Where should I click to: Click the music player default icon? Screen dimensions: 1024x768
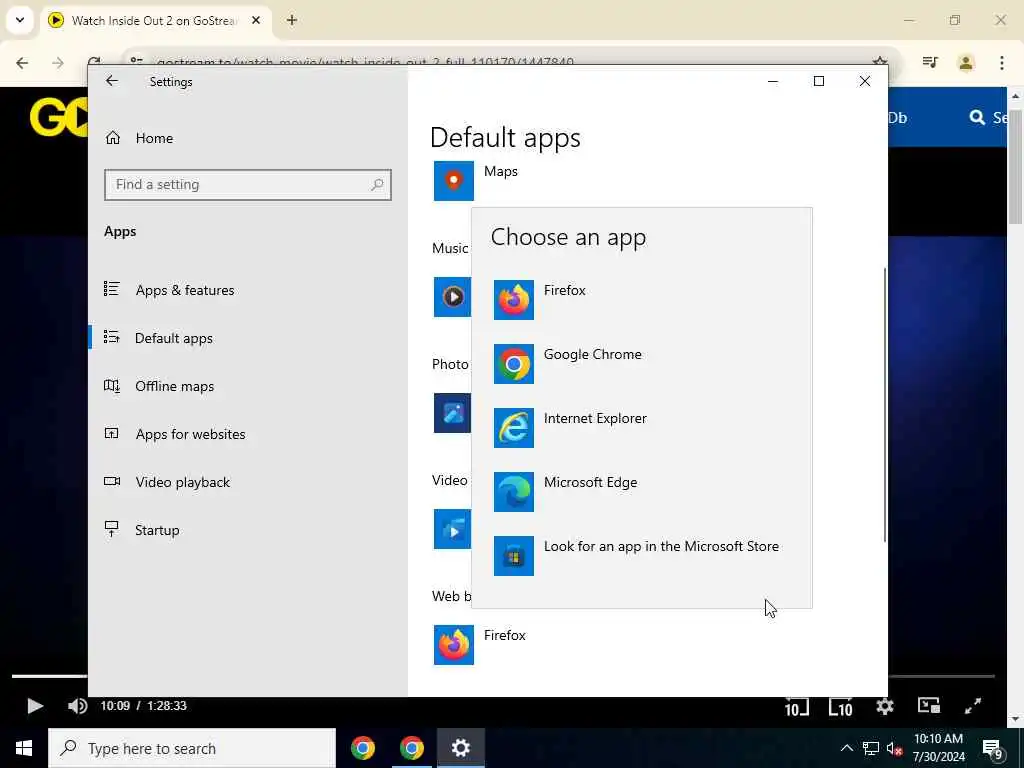[452, 297]
